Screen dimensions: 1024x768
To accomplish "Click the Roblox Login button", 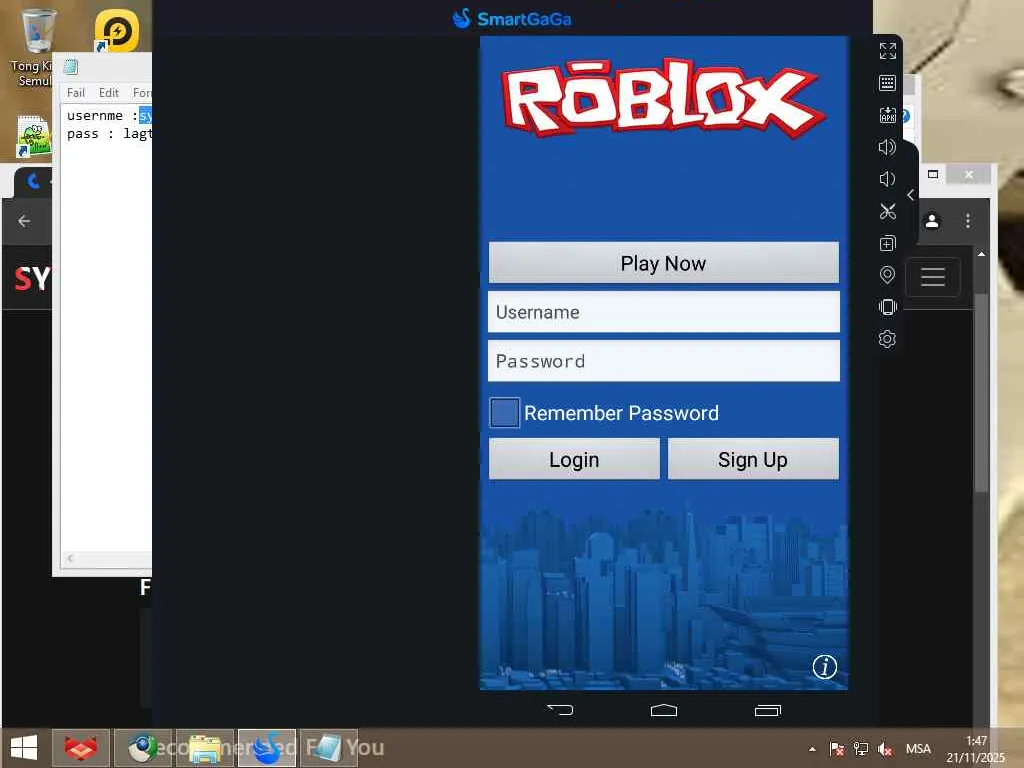I will (574, 459).
